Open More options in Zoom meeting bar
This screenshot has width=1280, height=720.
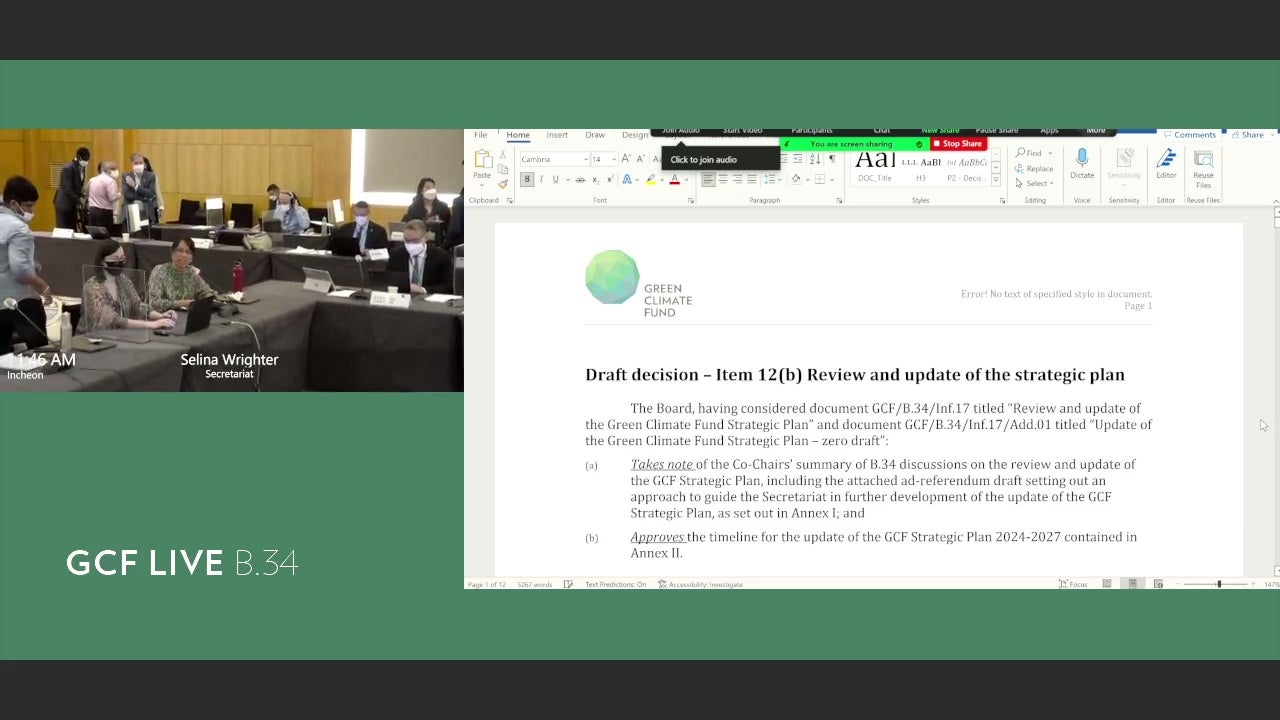1096,131
